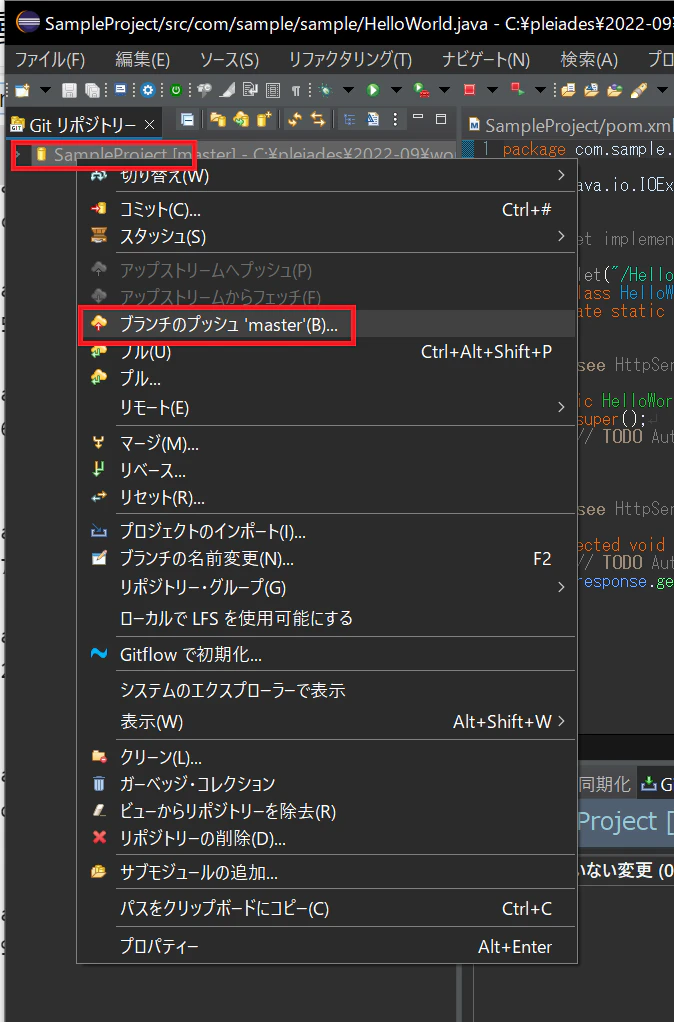Open dropdown arrow next to New icon
Screen dimensions: 674x1022
tap(45, 90)
